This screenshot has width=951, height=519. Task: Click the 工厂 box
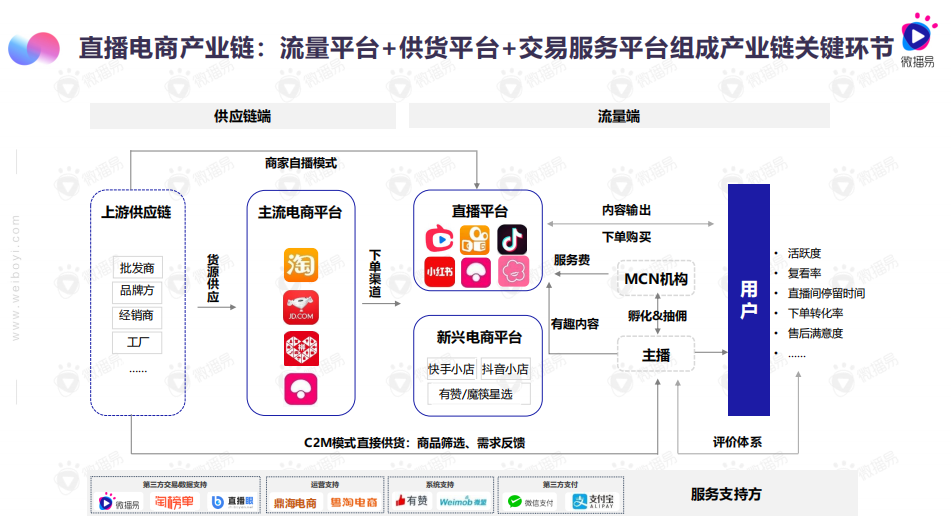click(137, 343)
